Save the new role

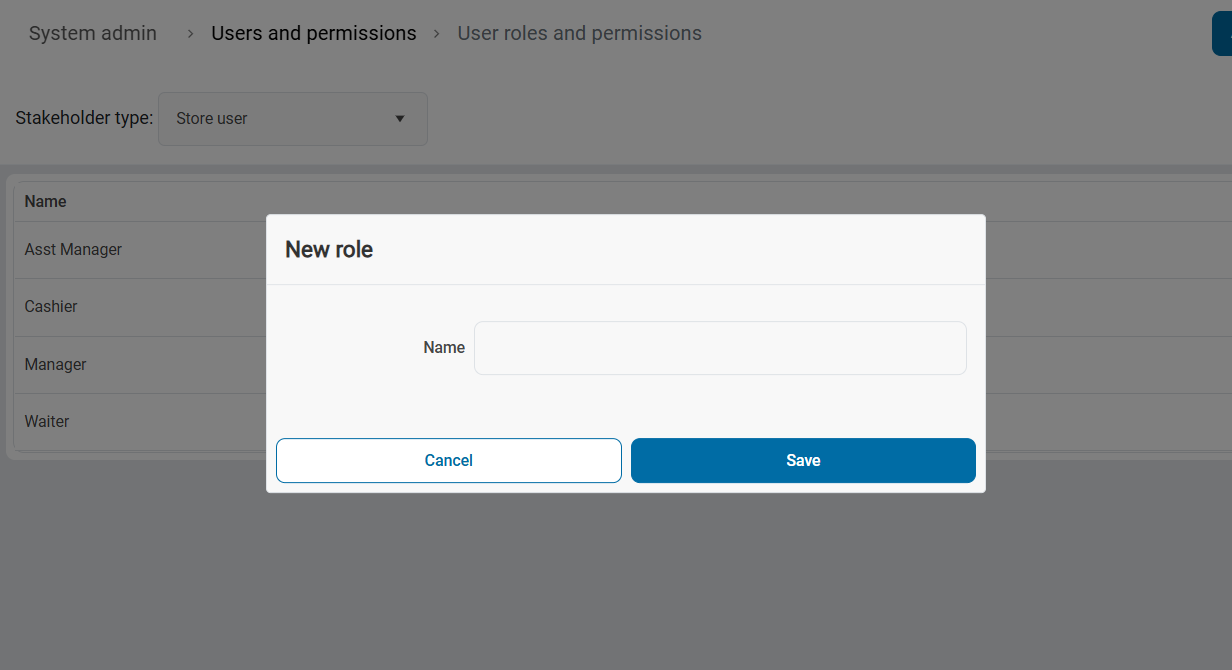[803, 461]
